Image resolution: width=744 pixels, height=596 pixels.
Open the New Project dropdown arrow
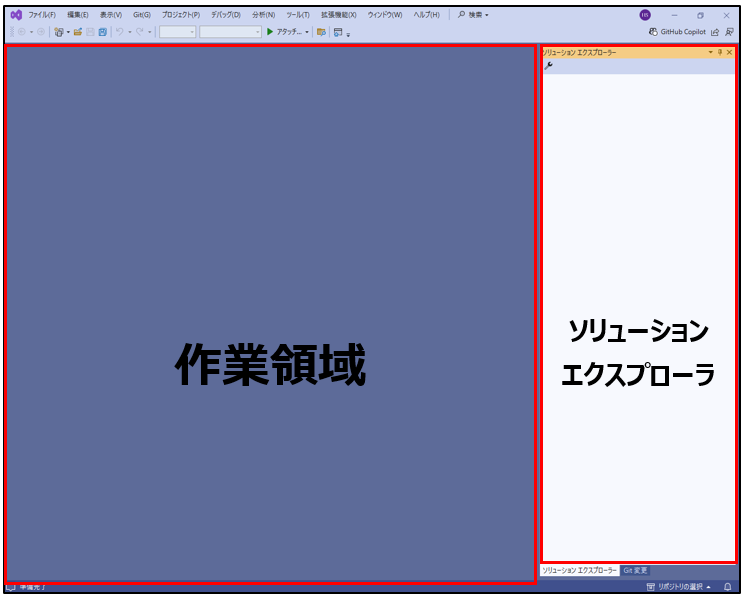68,32
